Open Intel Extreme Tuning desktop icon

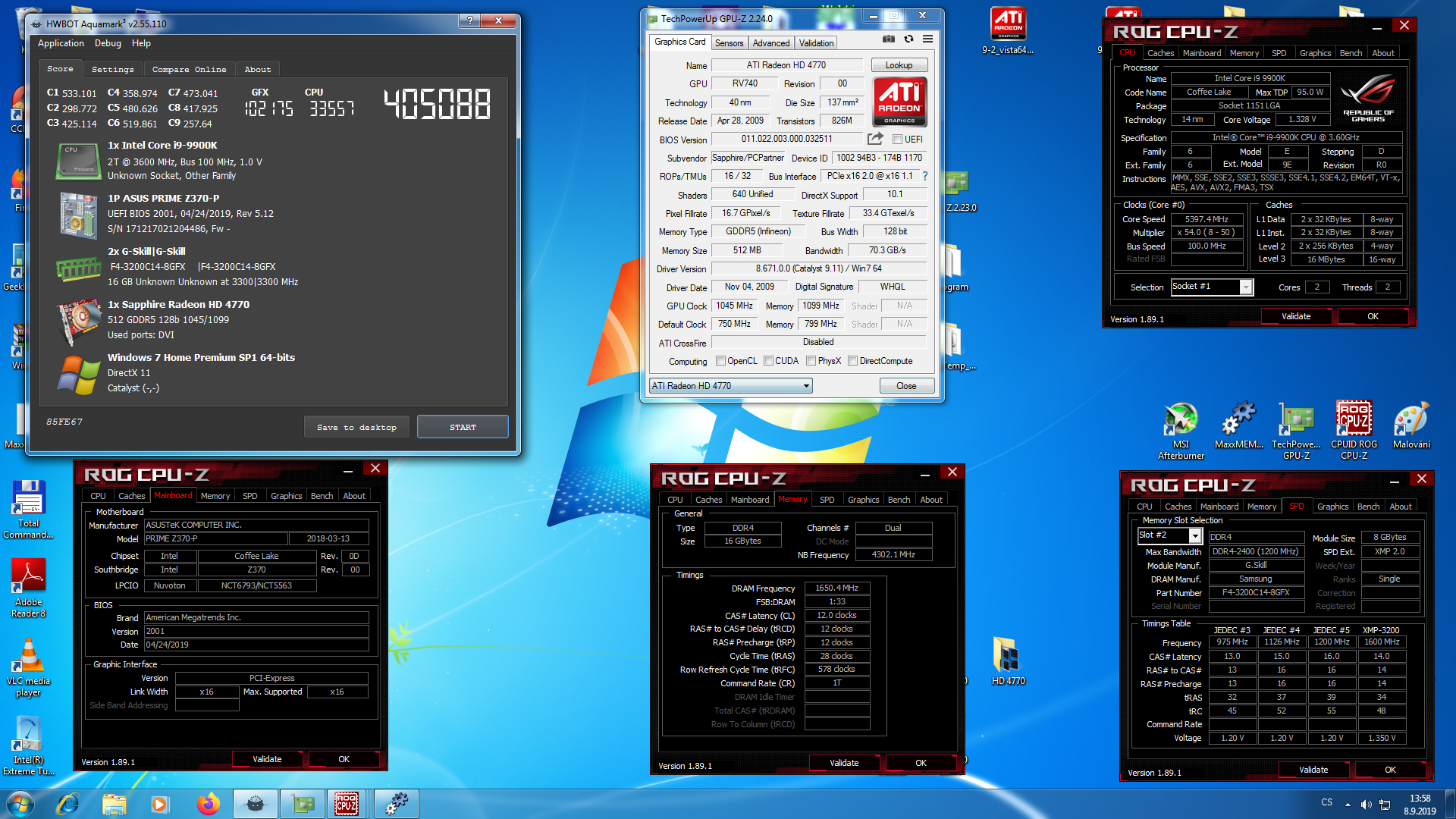[x=29, y=746]
